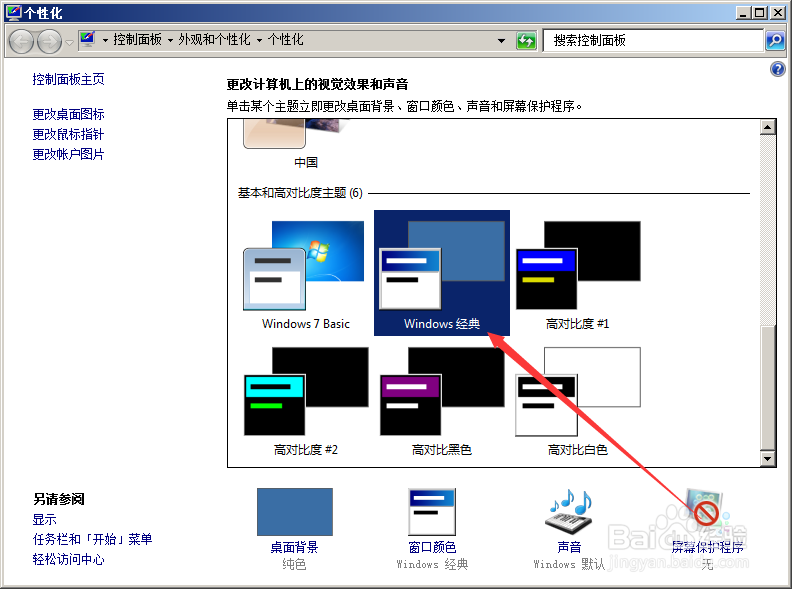This screenshot has height=589, width=792.
Task: Click the 个性化 title bar icon
Action: [13, 12]
